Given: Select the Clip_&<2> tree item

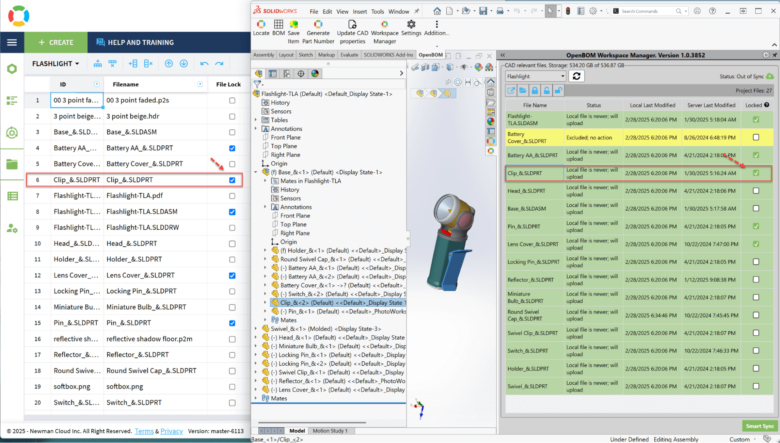Looking at the screenshot, I should coord(338,302).
